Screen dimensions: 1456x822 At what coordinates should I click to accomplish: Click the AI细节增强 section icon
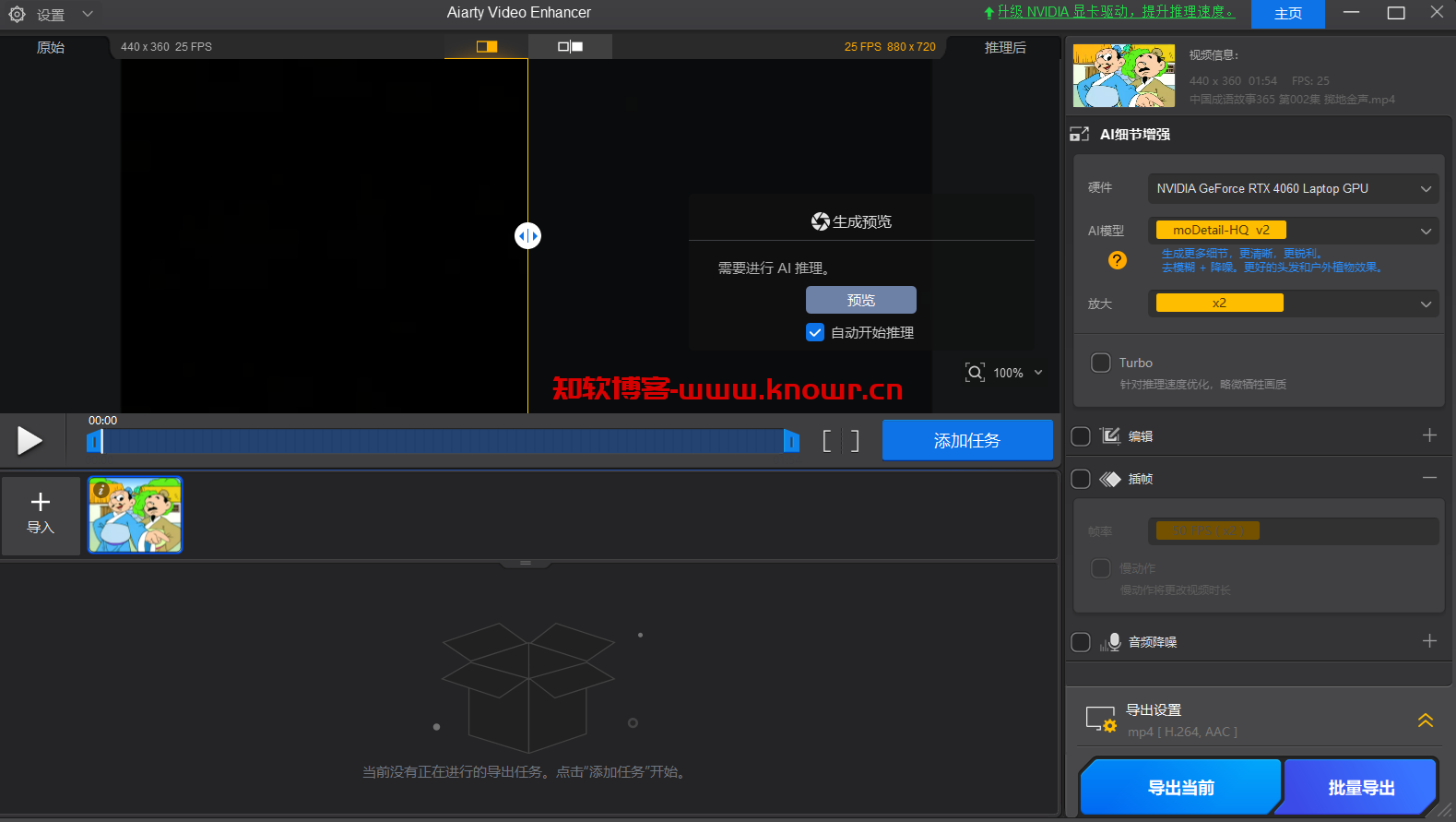[x=1080, y=134]
